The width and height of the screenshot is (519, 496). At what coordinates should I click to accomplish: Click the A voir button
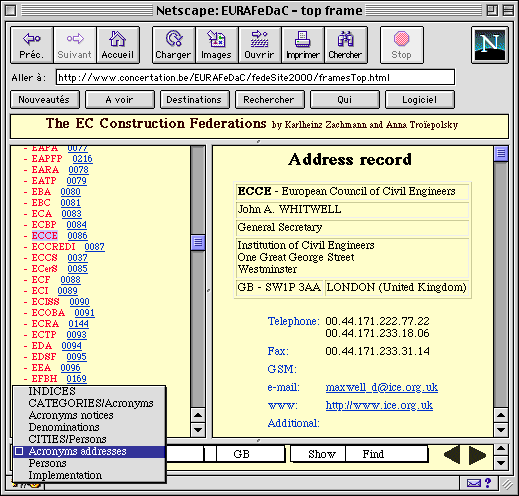(120, 100)
